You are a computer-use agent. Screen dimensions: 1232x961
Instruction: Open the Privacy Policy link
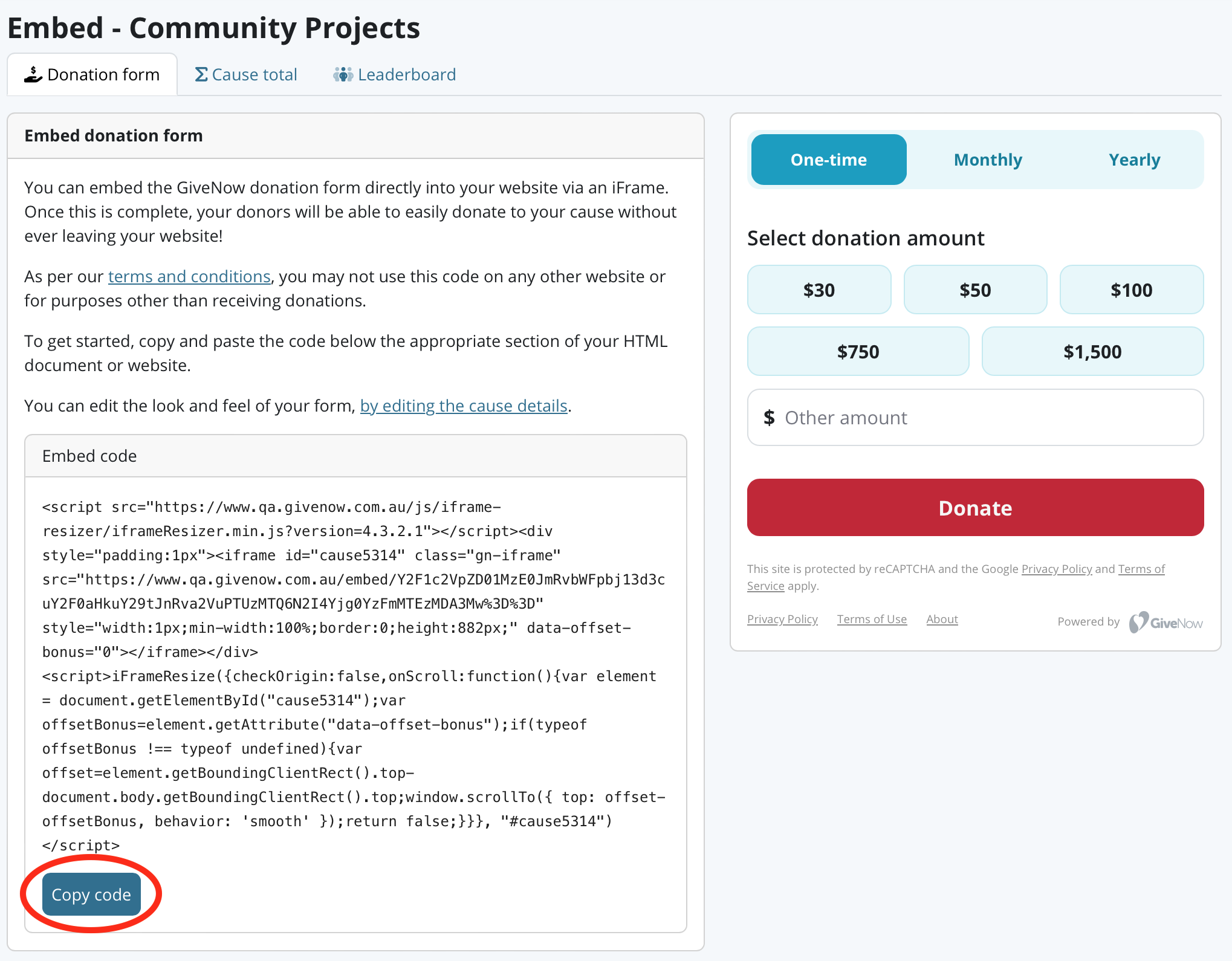782,619
